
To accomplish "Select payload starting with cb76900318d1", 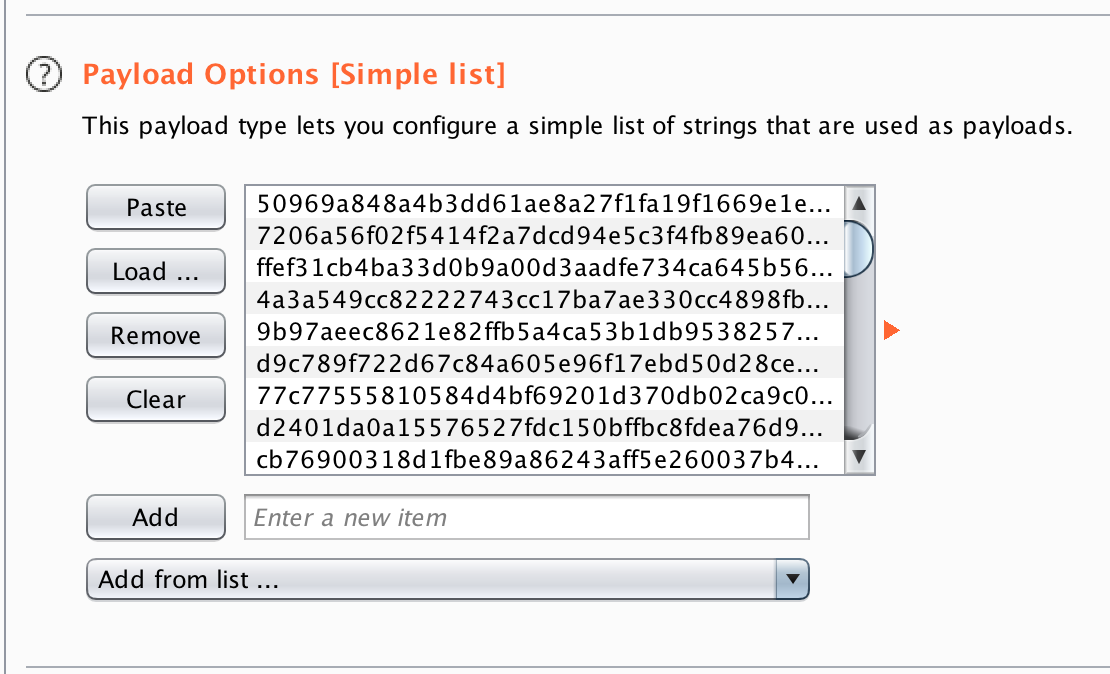I will coord(544,460).
